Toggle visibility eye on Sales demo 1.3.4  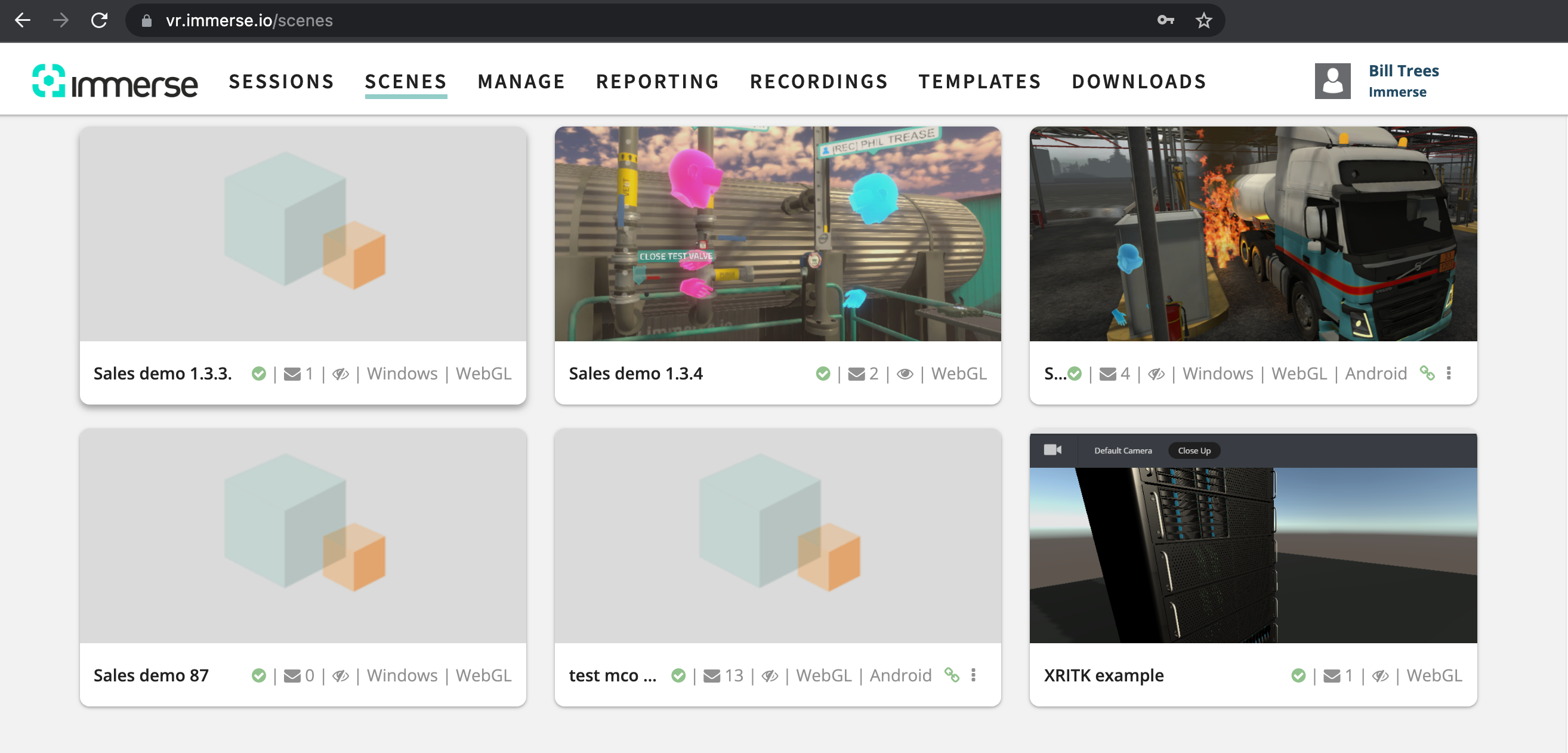coord(905,374)
